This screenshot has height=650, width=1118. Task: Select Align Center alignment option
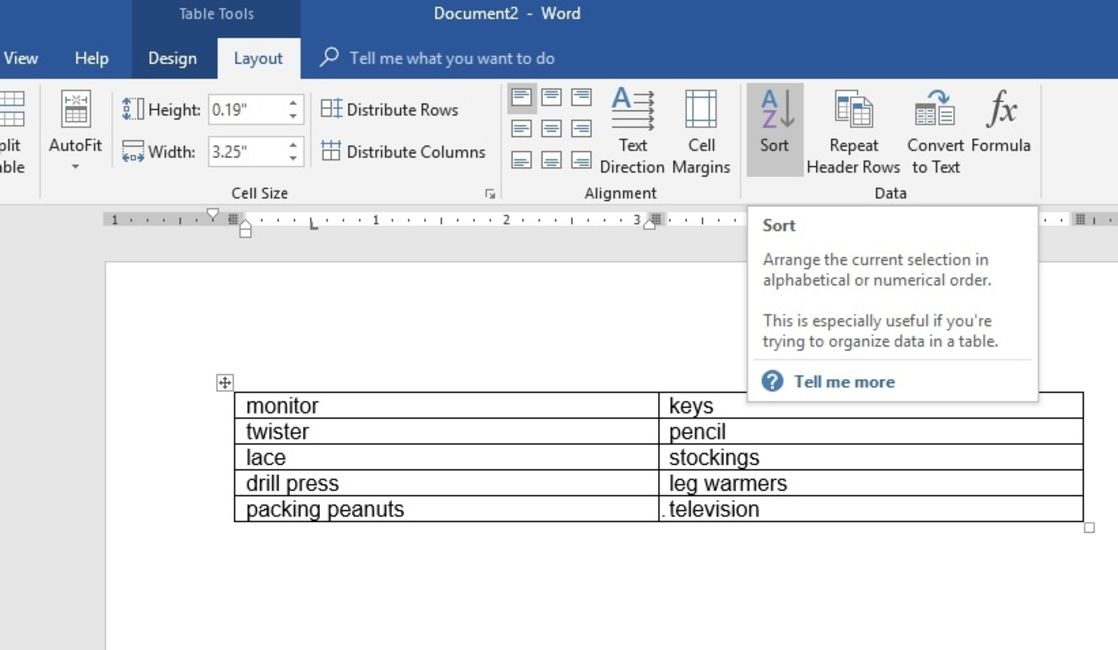coord(551,129)
